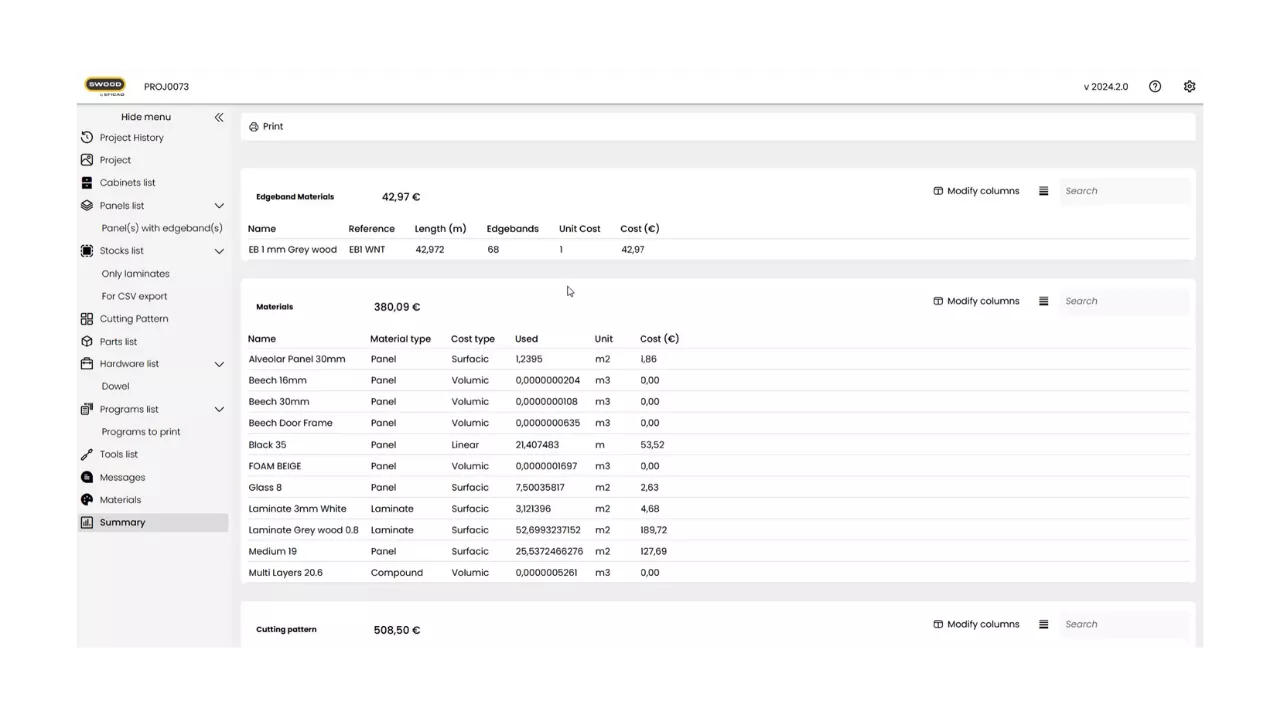Screen dimensions: 1280x720
Task: Open Panel(s) with edgeband(s) subitem
Action: click(162, 228)
